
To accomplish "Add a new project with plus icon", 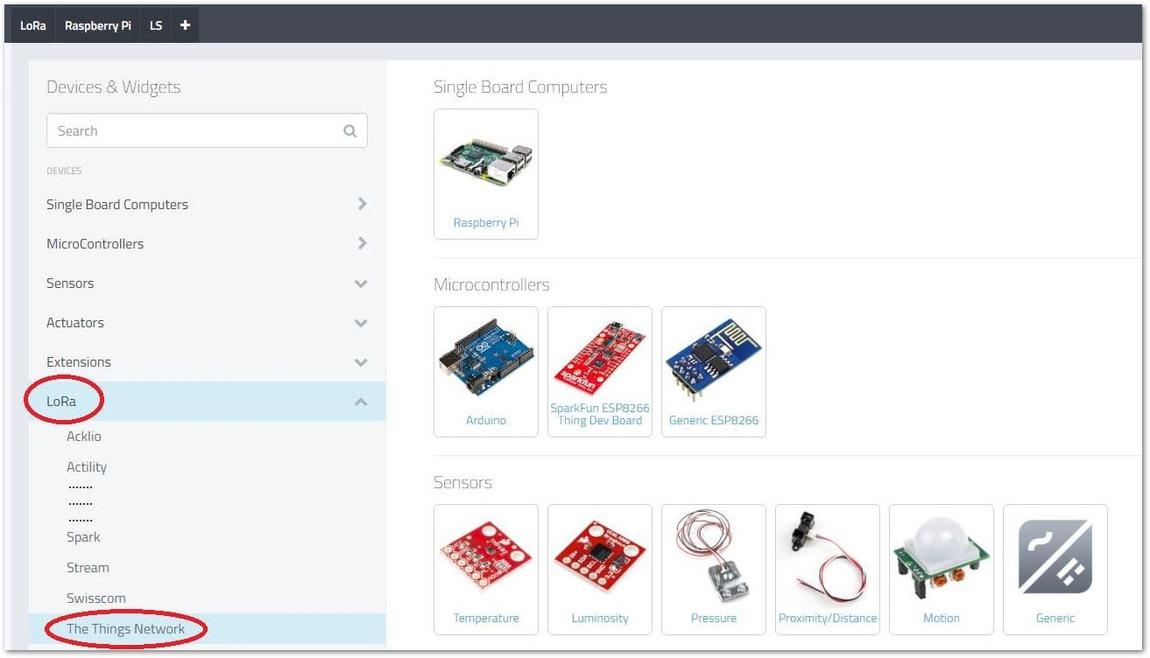I will 185,25.
